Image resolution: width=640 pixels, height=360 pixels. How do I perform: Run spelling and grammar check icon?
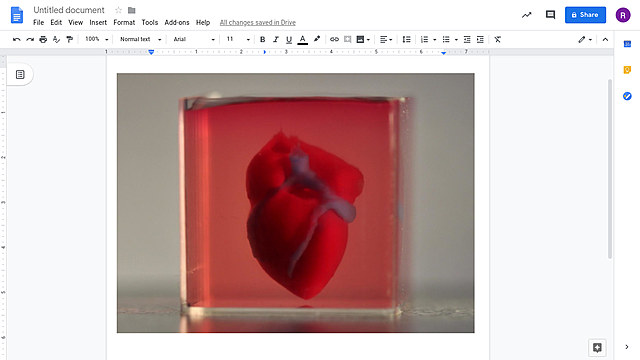(56, 39)
